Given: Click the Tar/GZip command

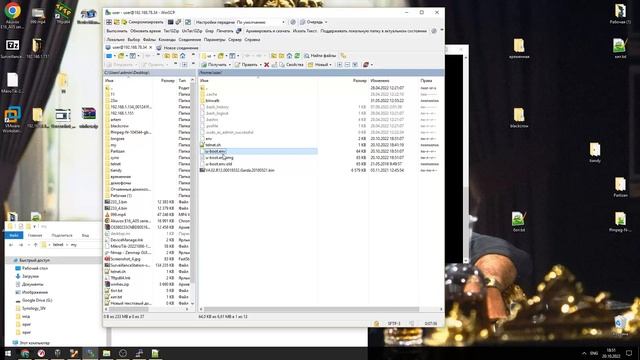Looking at the screenshot, I should (171, 31).
